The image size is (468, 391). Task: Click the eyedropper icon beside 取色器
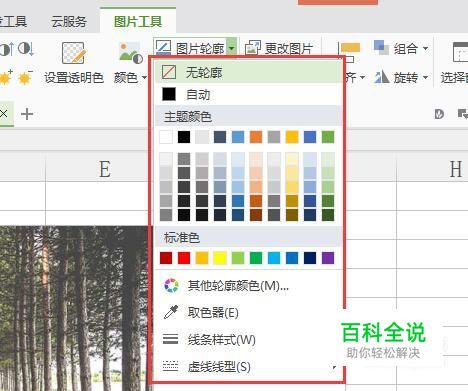coord(171,312)
